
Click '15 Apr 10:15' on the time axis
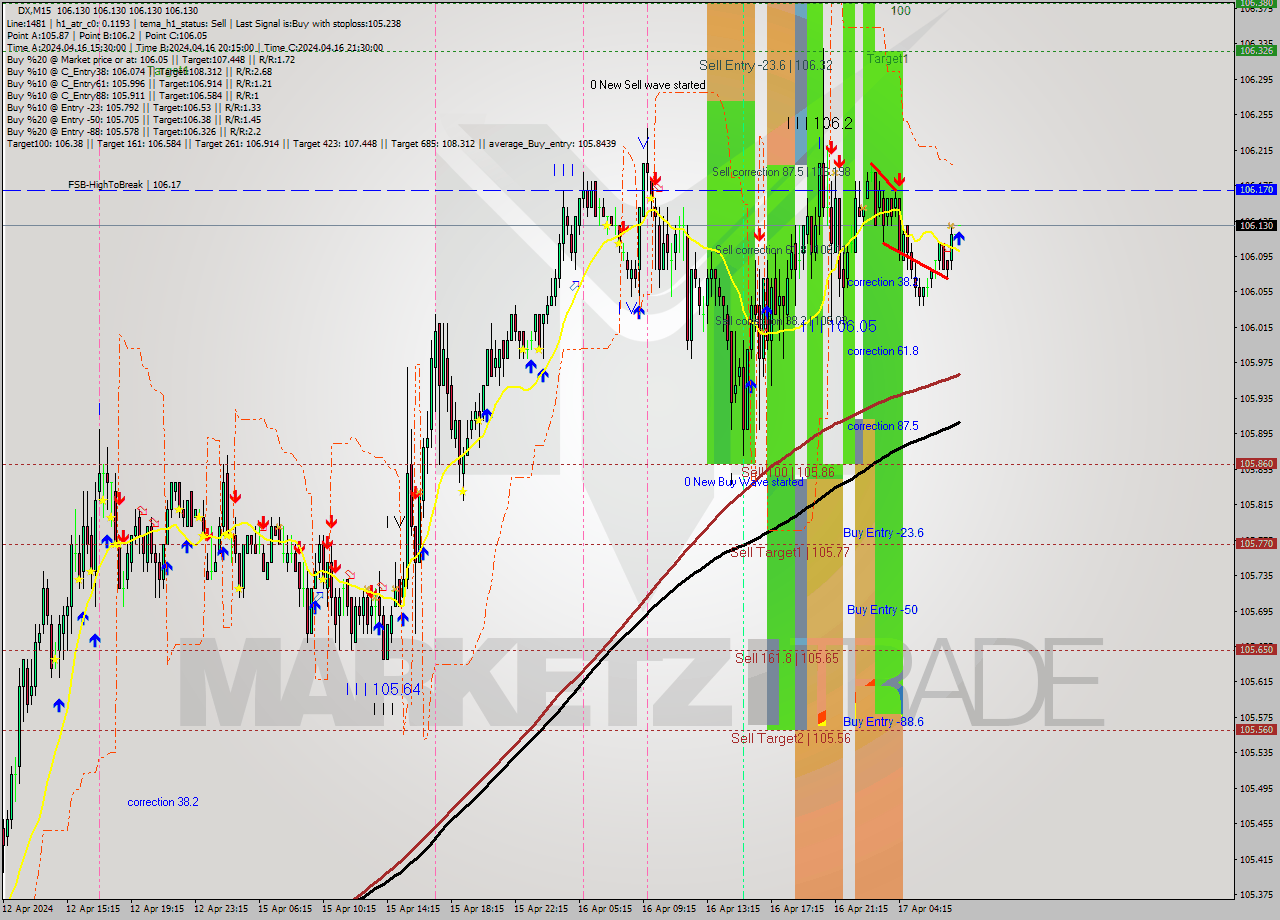(349, 909)
